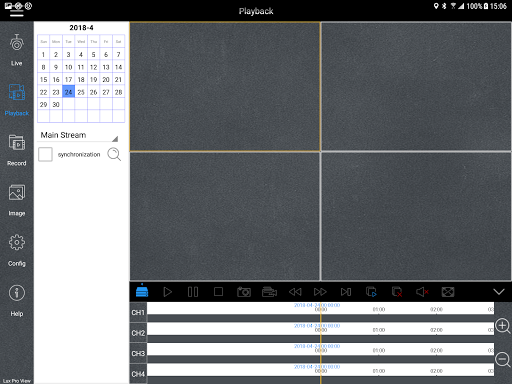Click the battery status icon

486,6
